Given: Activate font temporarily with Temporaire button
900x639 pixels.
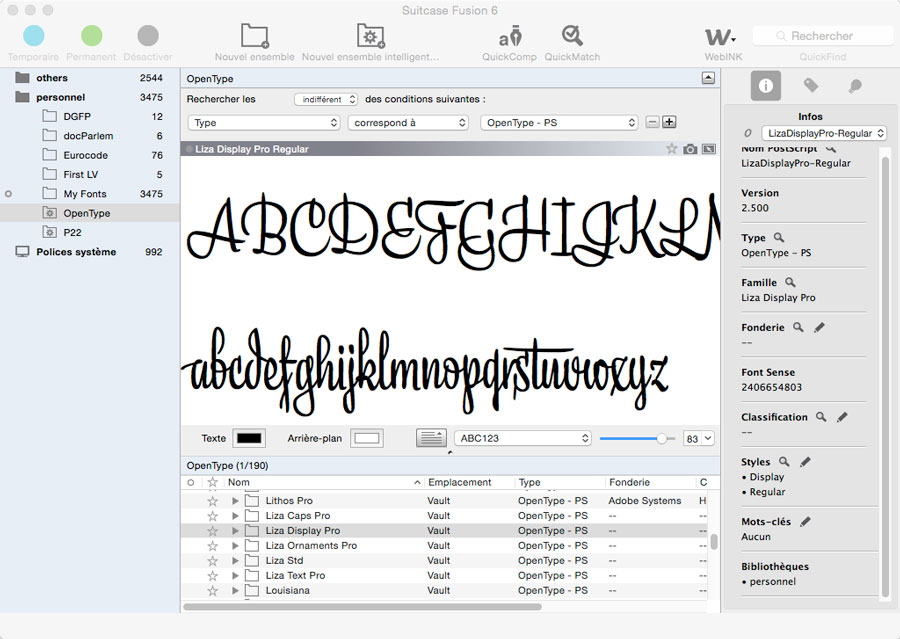Looking at the screenshot, I should coord(34,36).
